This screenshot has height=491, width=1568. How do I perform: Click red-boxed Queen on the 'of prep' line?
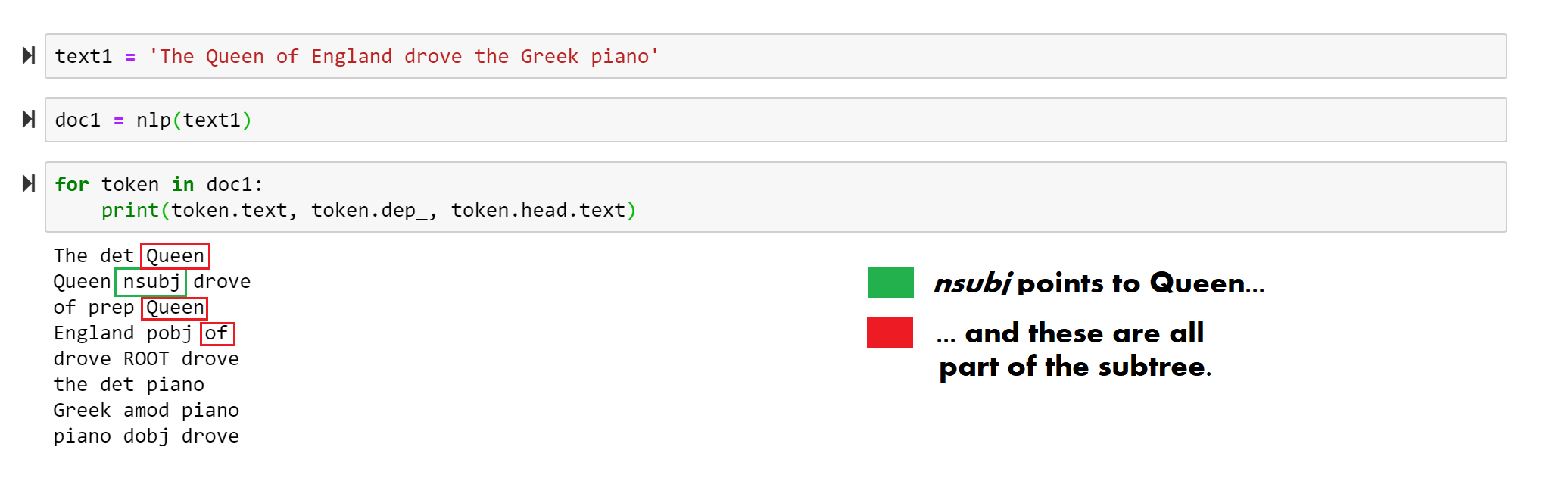pyautogui.click(x=175, y=308)
